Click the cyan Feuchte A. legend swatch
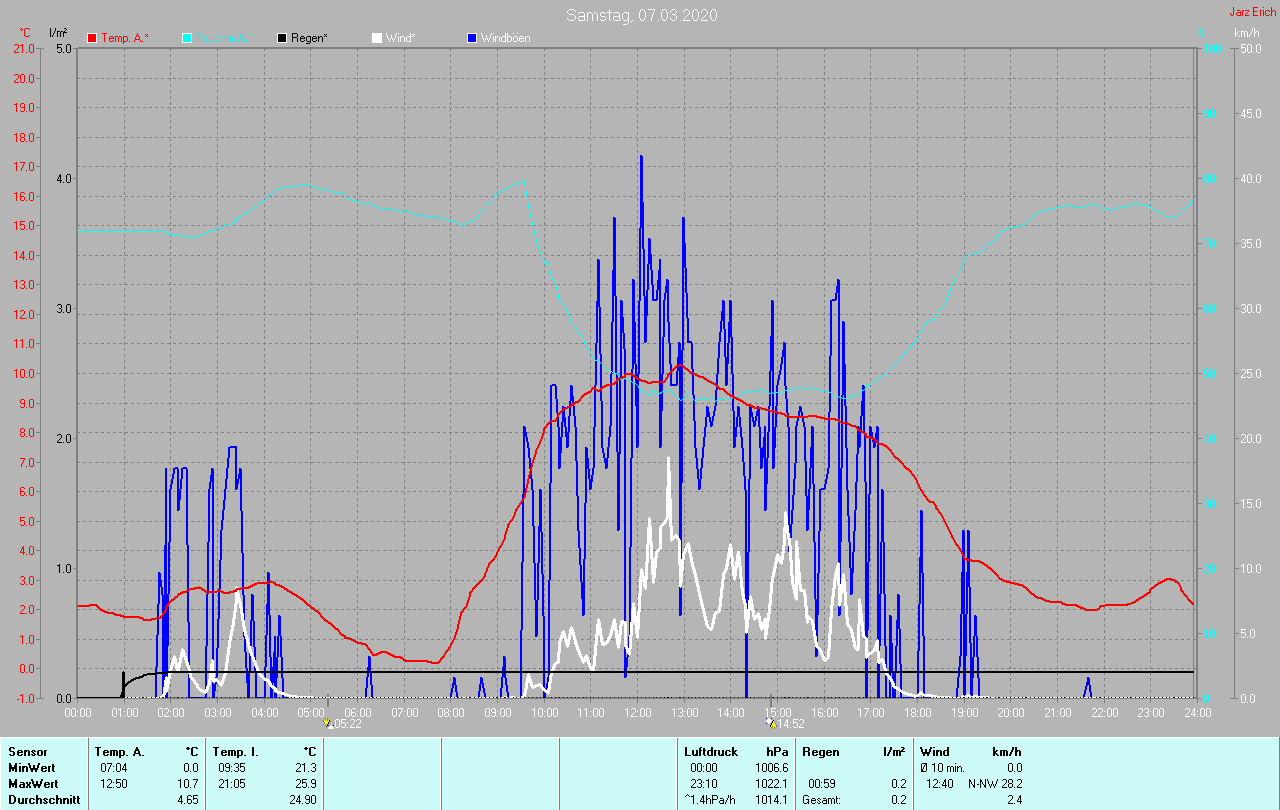 tap(187, 38)
